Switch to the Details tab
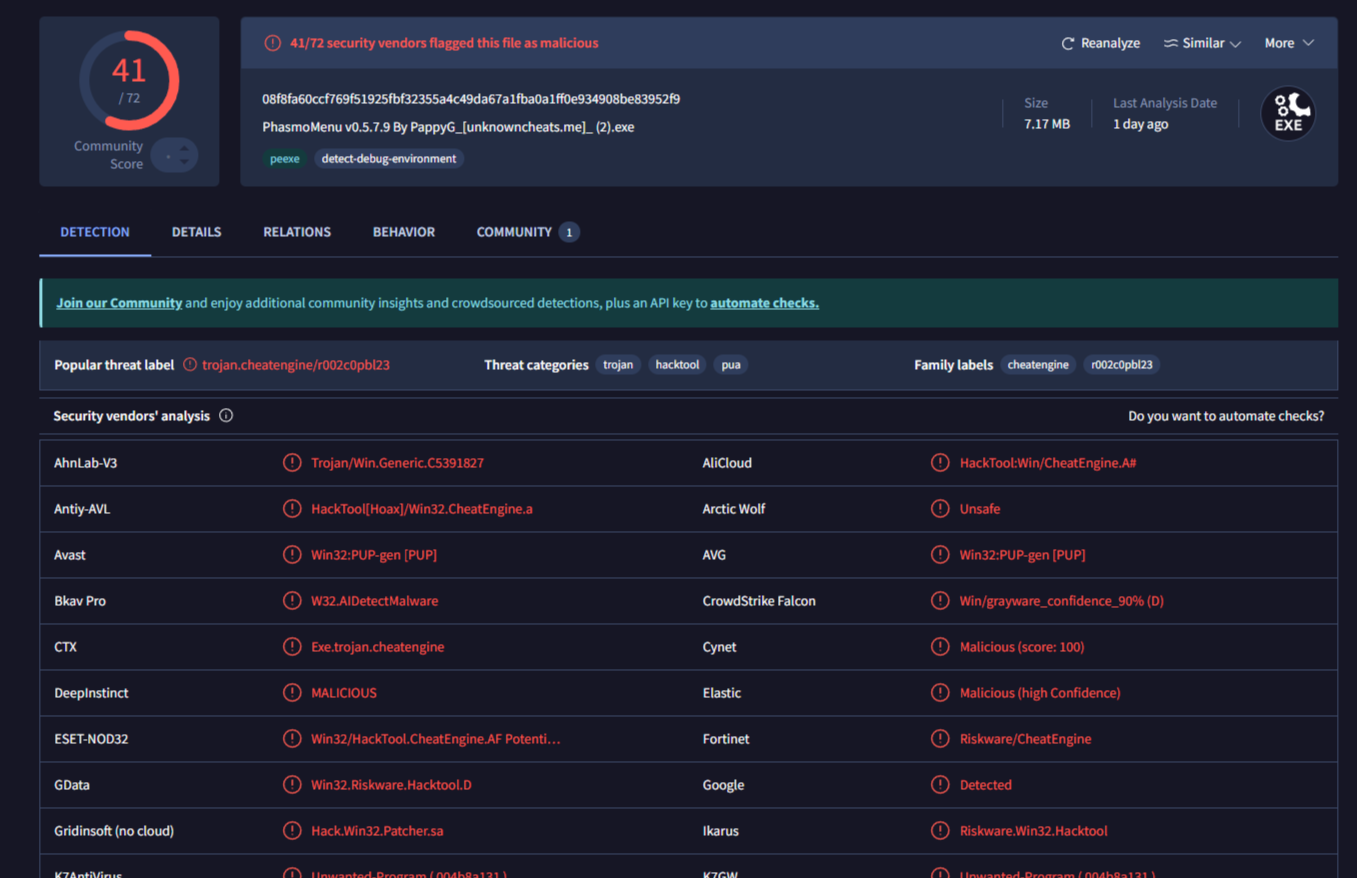 196,232
